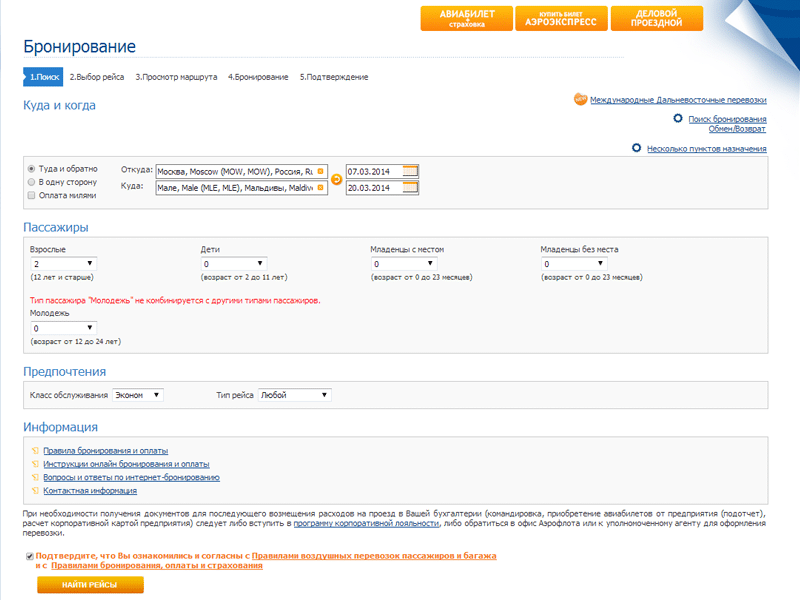Click bullet icon beside Контактная информация
The image size is (800, 600).
[35, 490]
